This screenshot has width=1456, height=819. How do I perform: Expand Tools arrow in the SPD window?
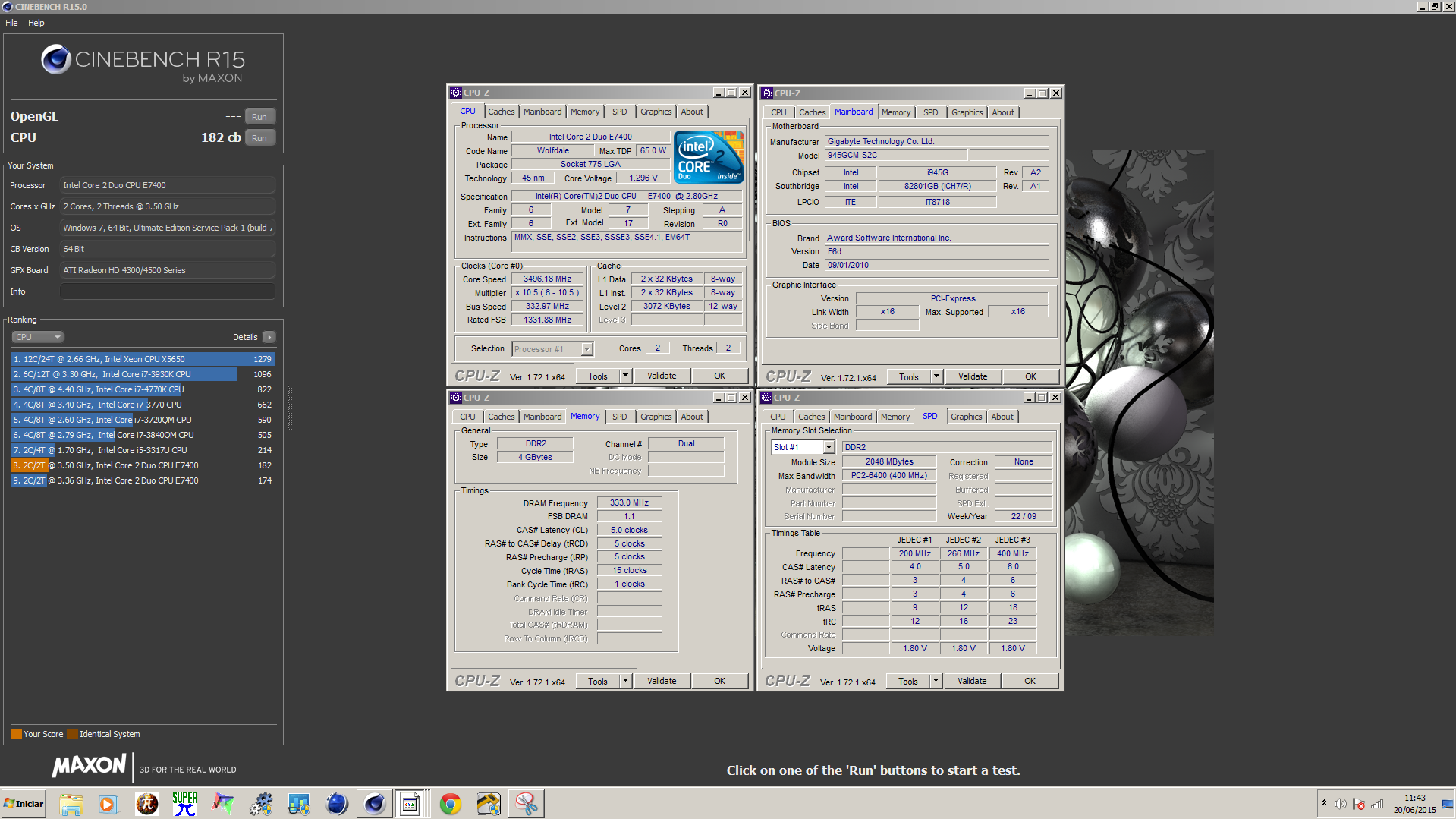[936, 681]
